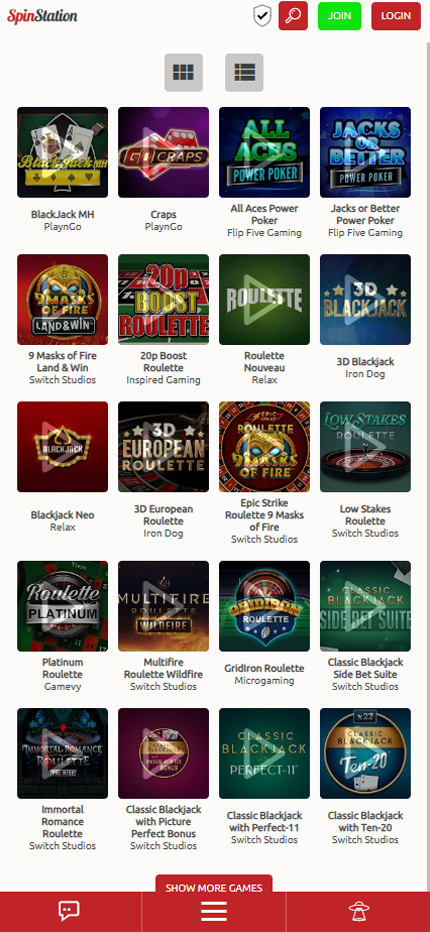Select the Low Stakes Roulette title link
The image size is (430, 932).
[365, 515]
